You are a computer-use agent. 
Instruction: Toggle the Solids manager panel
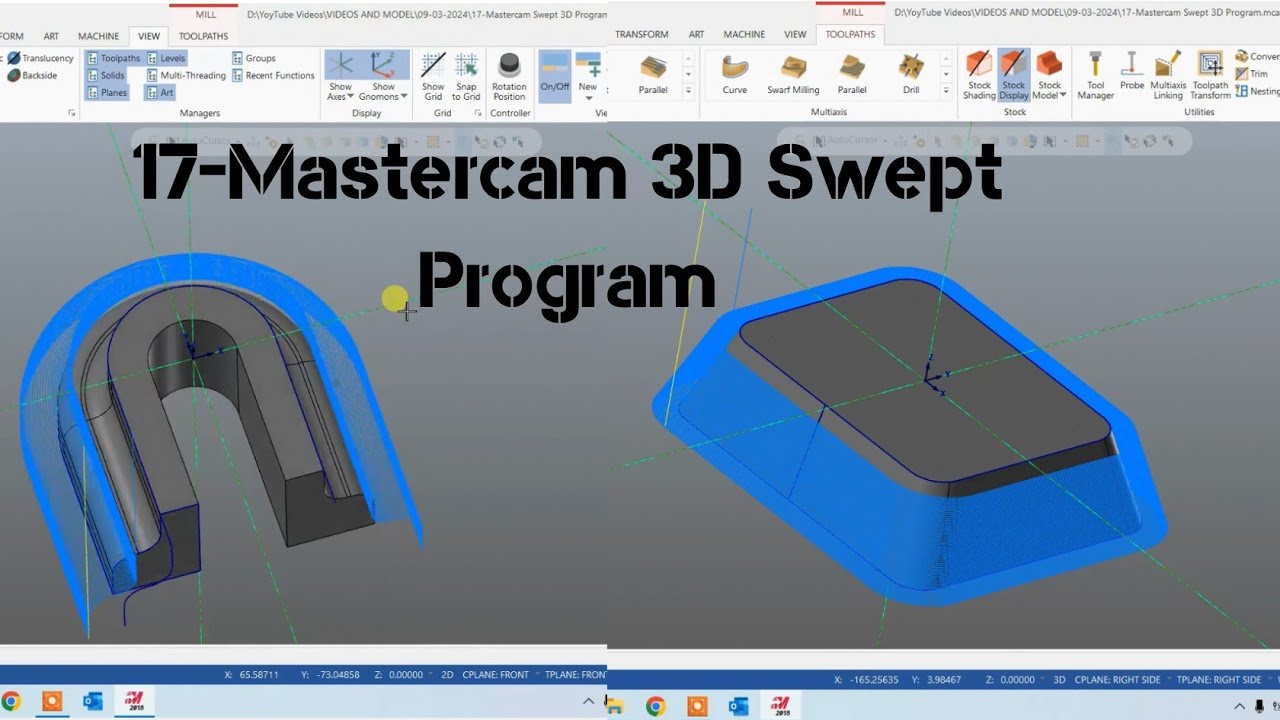click(x=106, y=75)
